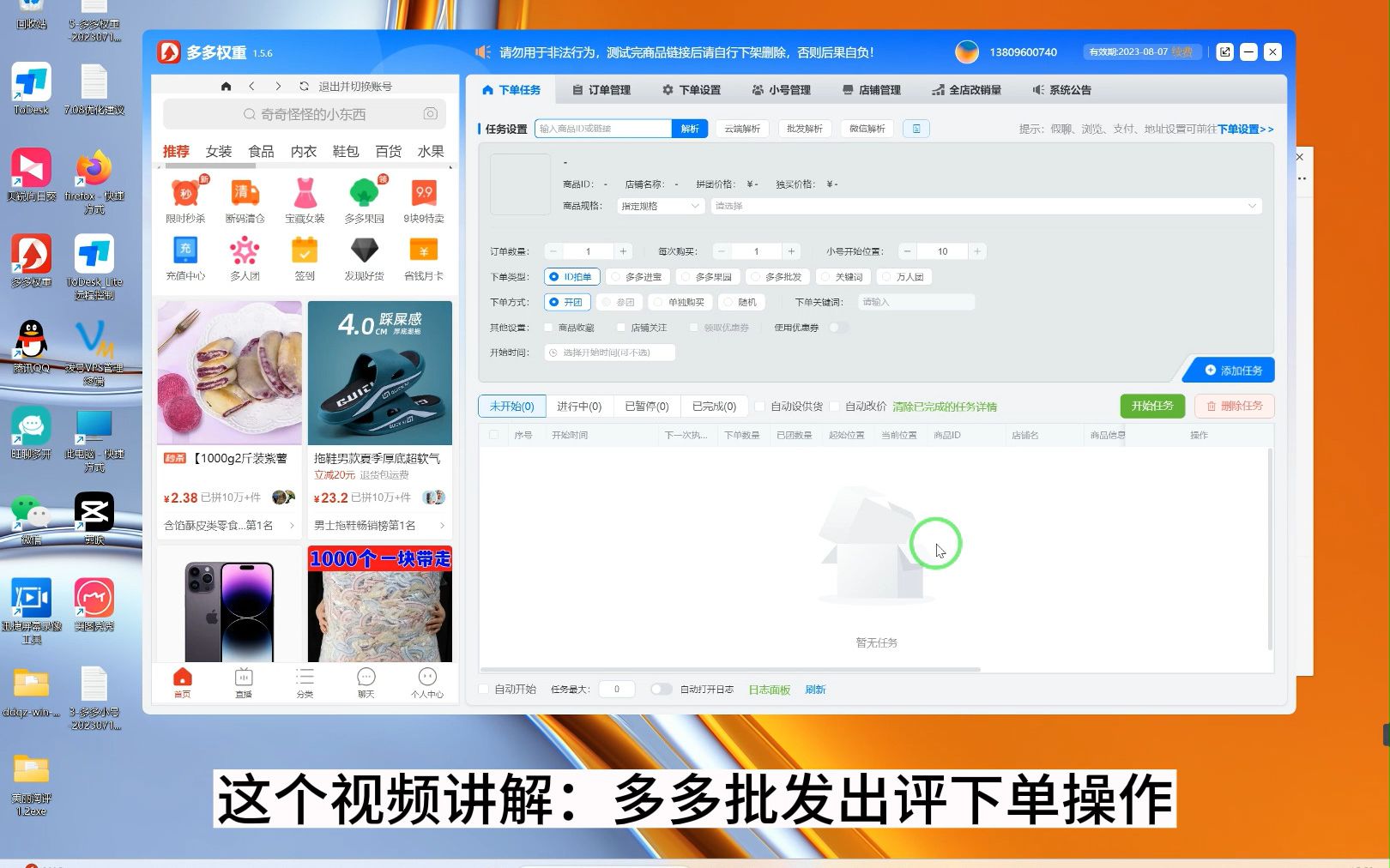The image size is (1390, 868).
Task: Switch to the 订单管理 tab
Action: click(601, 90)
